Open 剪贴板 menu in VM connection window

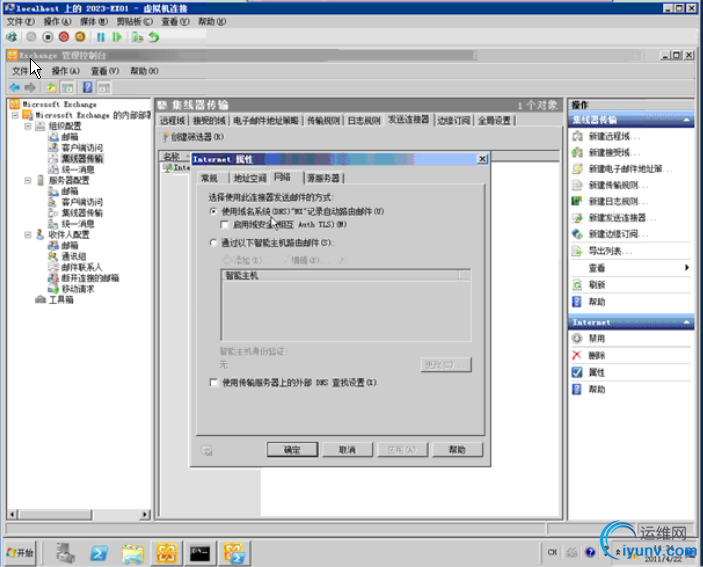[x=135, y=22]
